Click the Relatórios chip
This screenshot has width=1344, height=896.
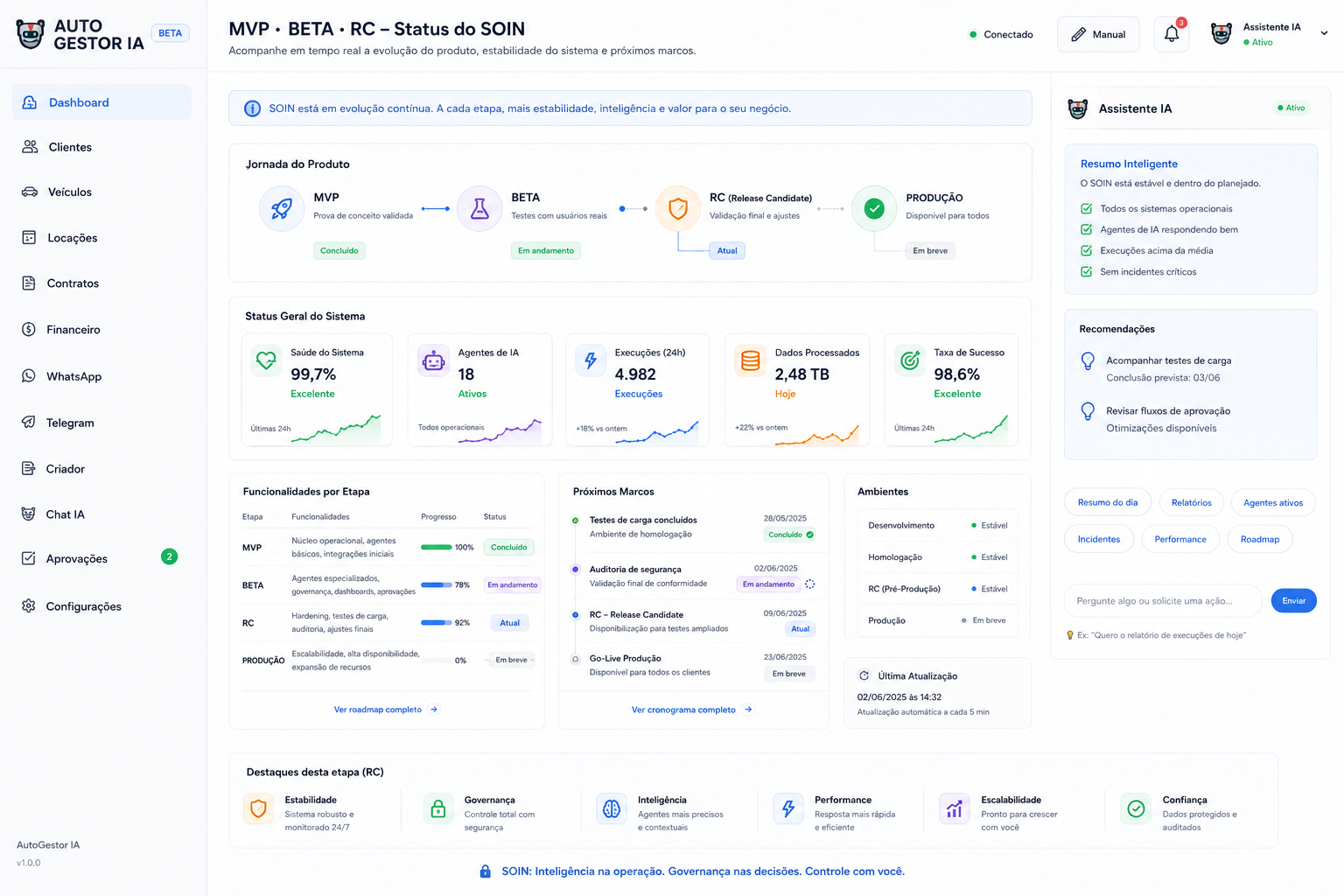point(1192,502)
